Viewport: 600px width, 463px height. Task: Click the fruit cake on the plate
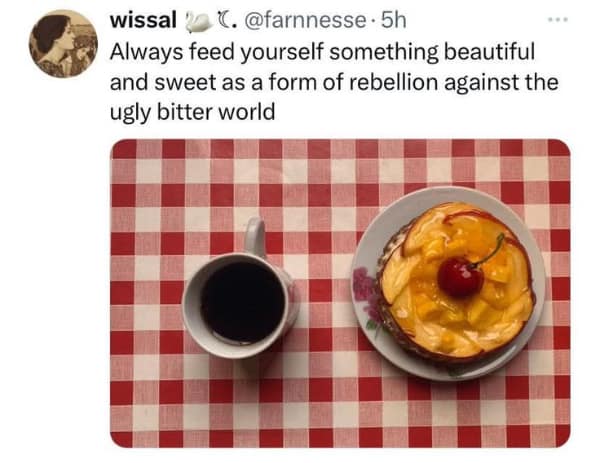point(455,282)
